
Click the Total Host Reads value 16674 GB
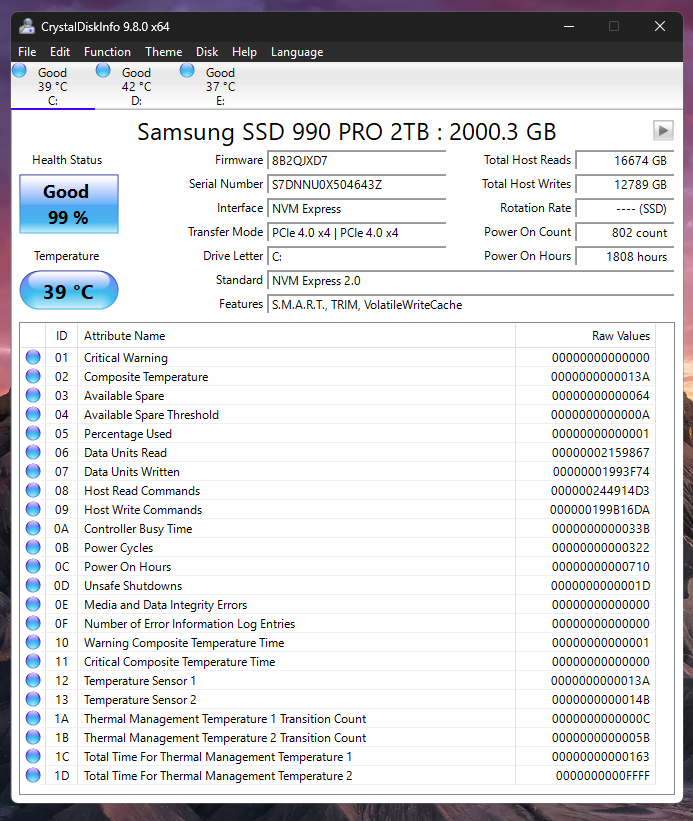(x=625, y=160)
